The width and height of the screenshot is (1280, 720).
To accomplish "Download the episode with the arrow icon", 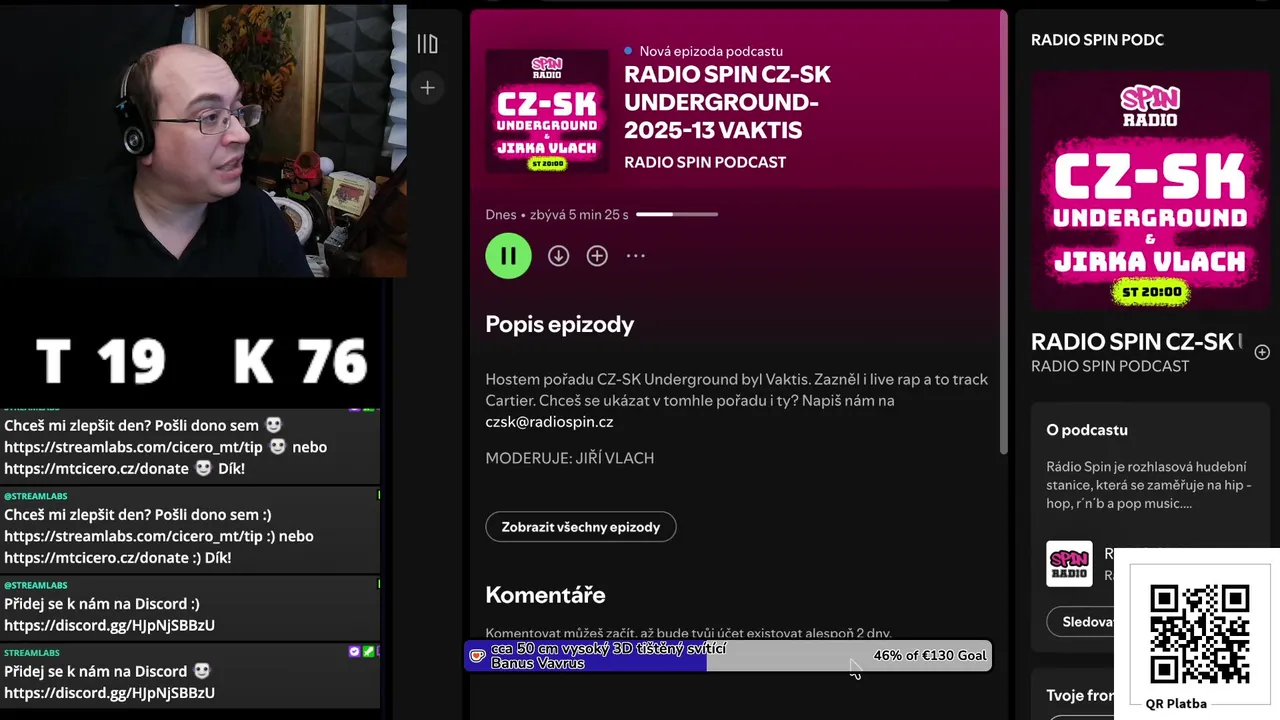I will click(x=558, y=256).
